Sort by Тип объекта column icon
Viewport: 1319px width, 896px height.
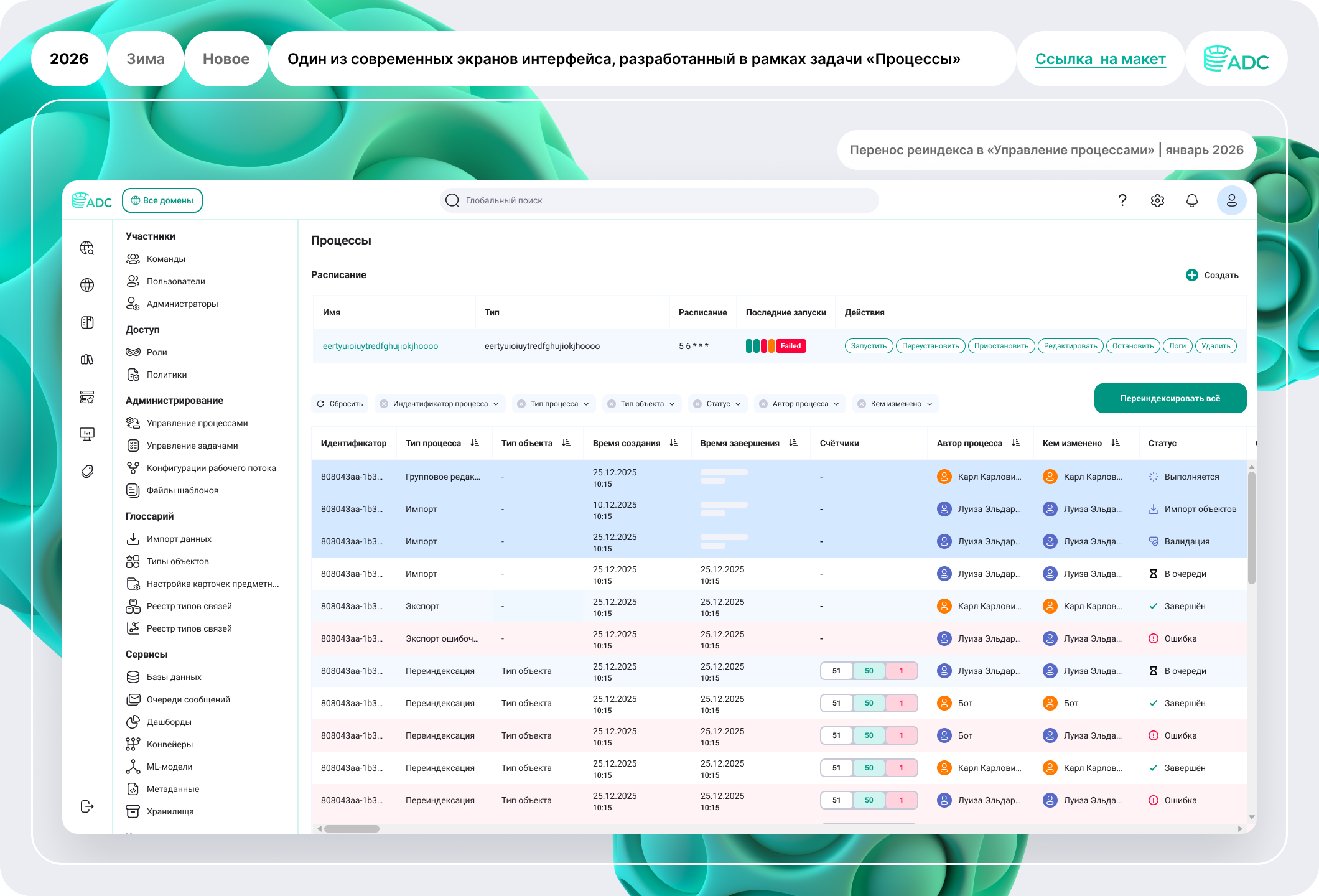coord(566,443)
